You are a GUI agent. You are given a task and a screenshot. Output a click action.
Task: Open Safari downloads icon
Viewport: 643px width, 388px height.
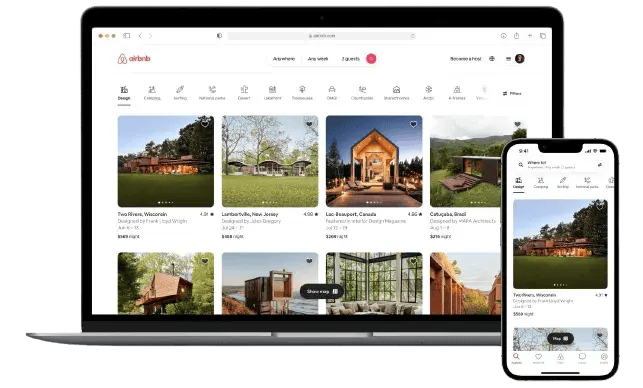[x=504, y=36]
